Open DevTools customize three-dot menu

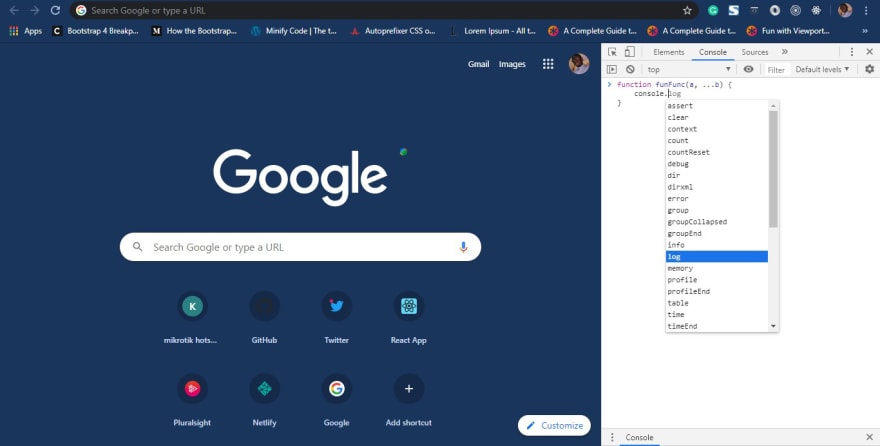(x=851, y=52)
